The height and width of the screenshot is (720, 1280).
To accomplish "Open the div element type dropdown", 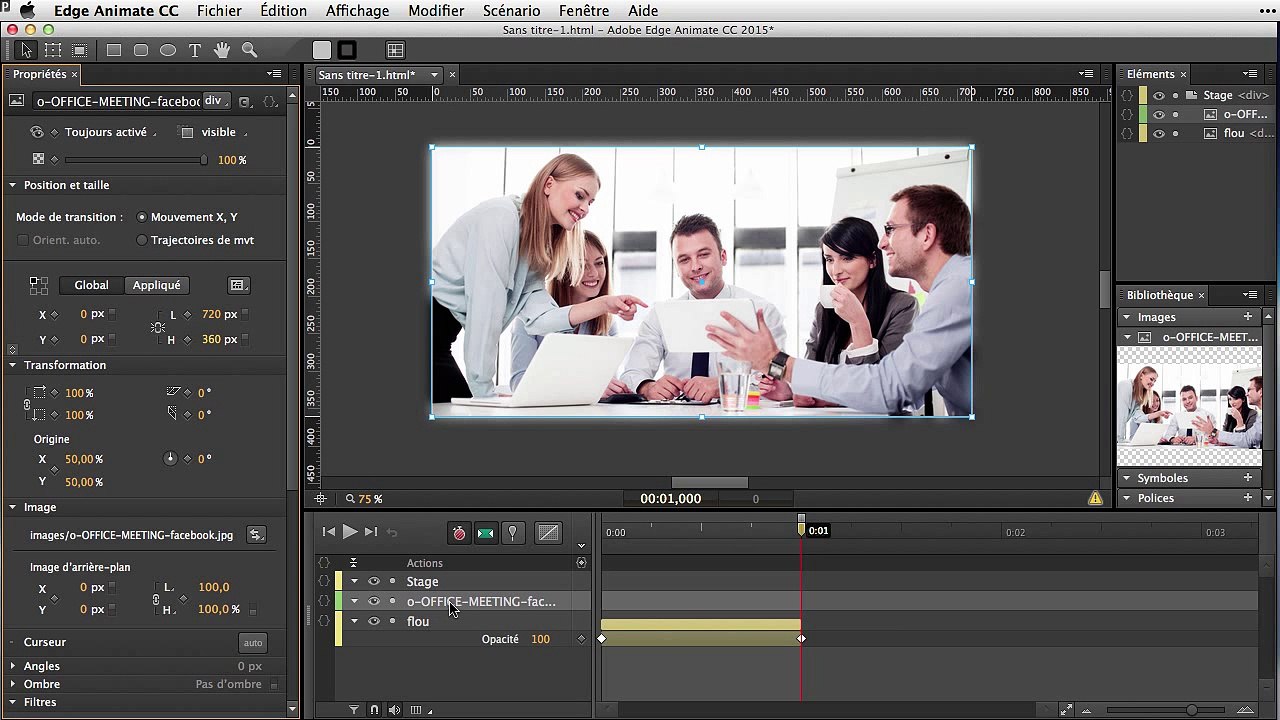I will pyautogui.click(x=216, y=101).
